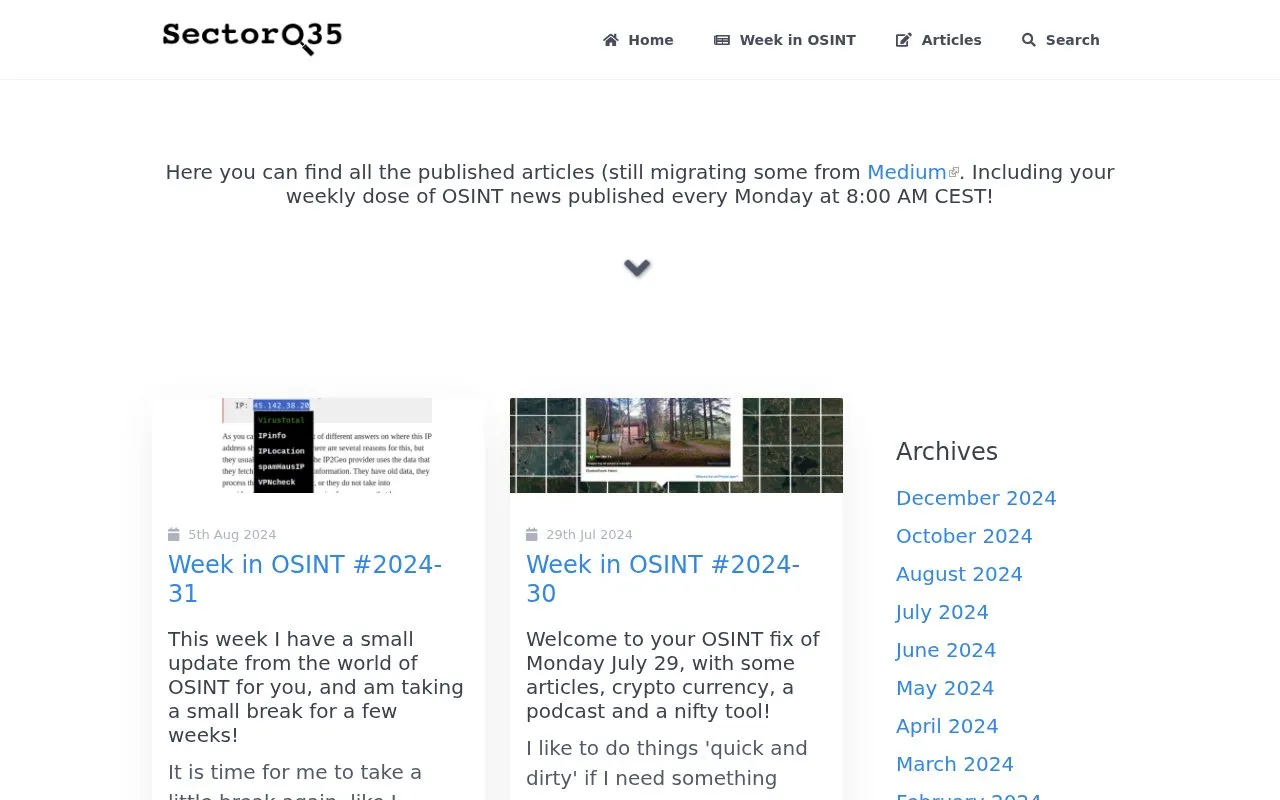Open the June 2024 archive
1280x800 pixels.
pyautogui.click(x=946, y=650)
